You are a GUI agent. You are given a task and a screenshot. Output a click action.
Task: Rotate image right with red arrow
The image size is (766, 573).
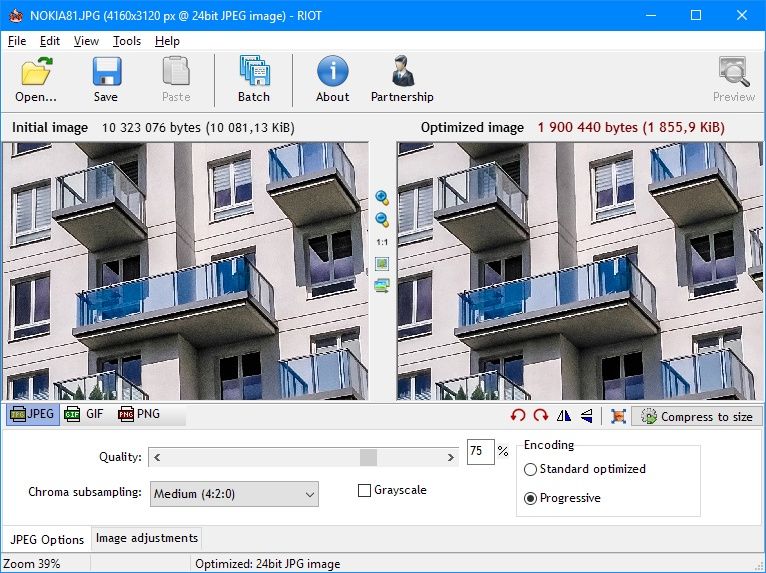coord(541,416)
